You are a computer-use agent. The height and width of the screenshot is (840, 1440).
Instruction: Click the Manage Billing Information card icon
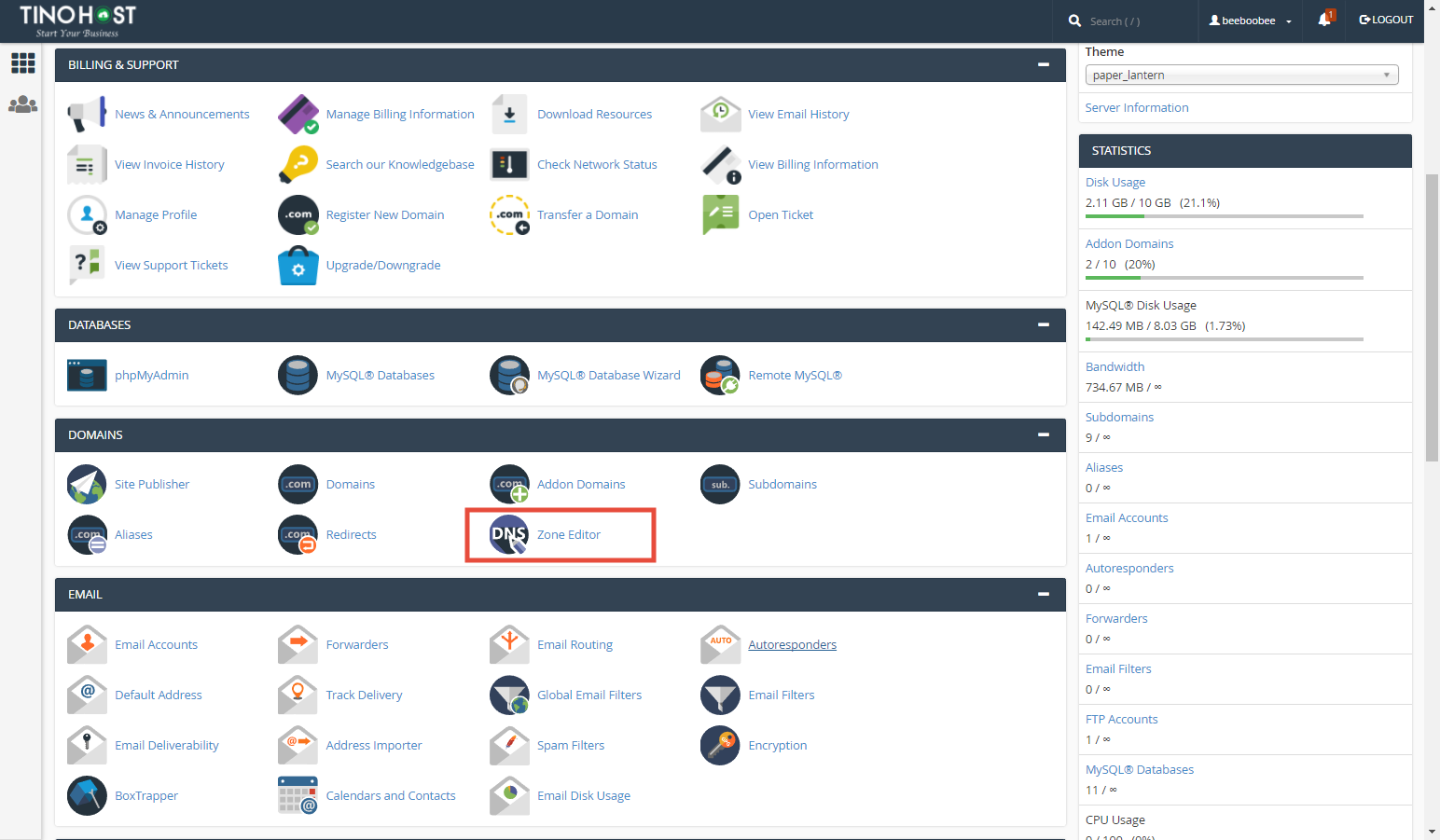point(298,115)
